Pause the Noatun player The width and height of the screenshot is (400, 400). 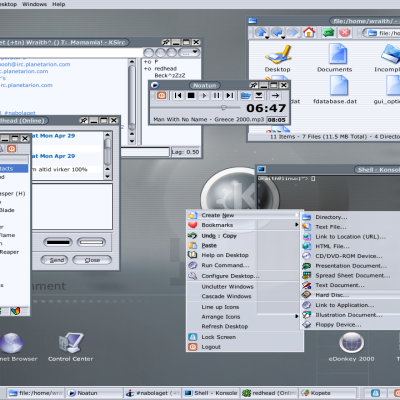point(217,96)
